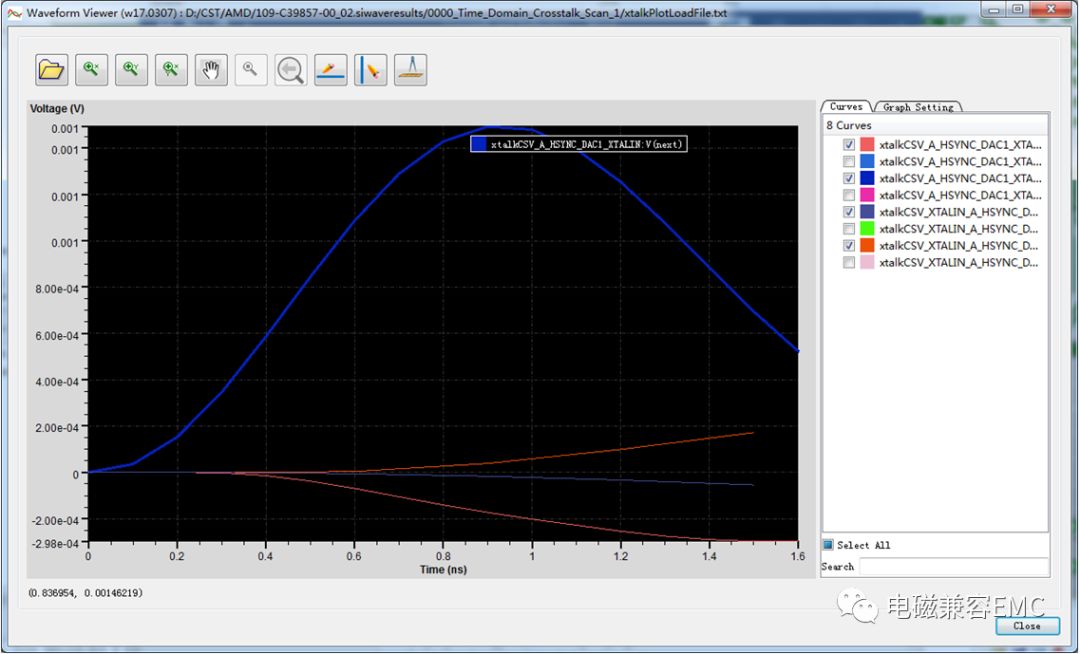1080x654 pixels.
Task: Activate the pan hand tool
Action: (x=211, y=70)
